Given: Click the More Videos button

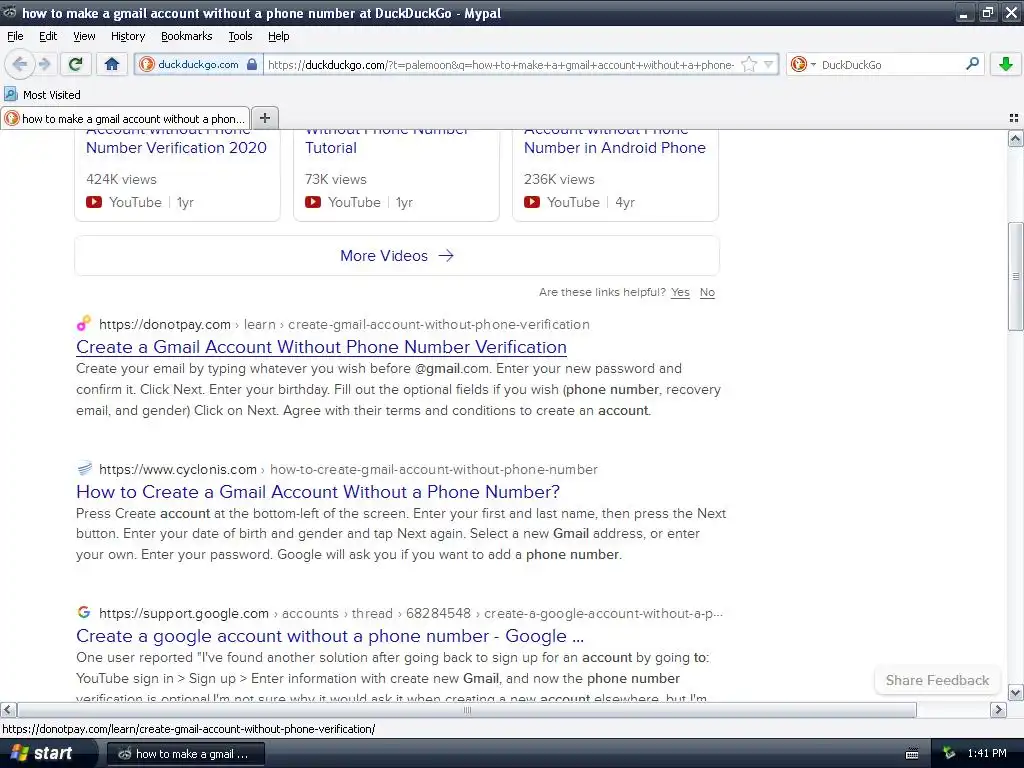Looking at the screenshot, I should coord(397,255).
